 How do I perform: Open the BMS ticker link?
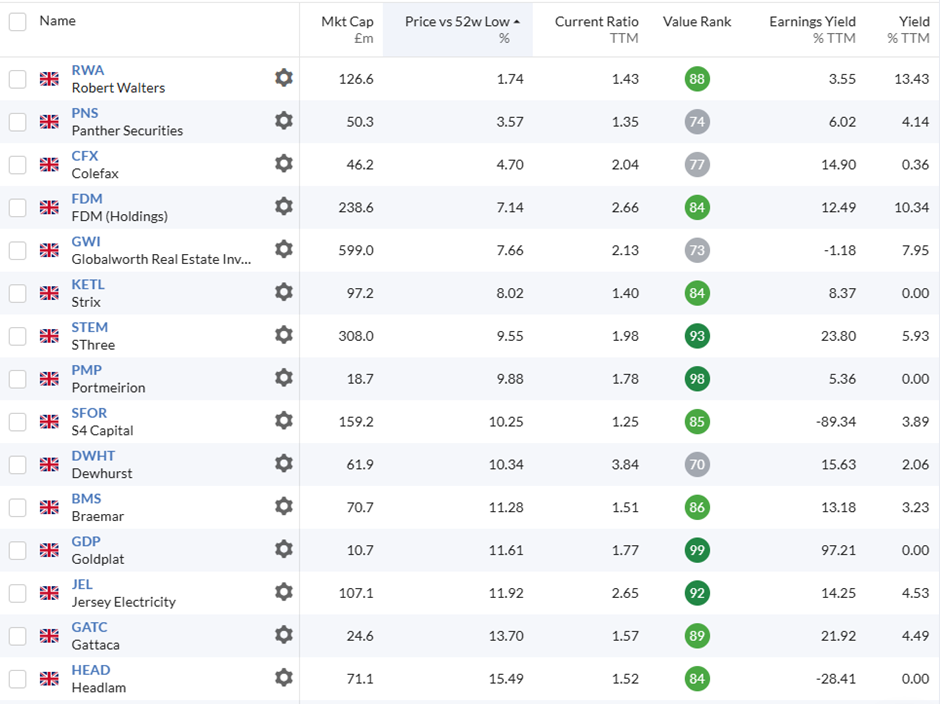86,499
